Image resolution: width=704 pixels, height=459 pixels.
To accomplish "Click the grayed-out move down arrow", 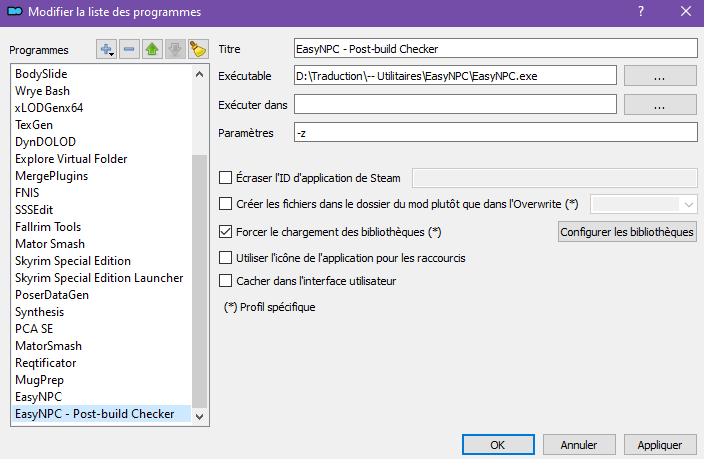I will [174, 49].
